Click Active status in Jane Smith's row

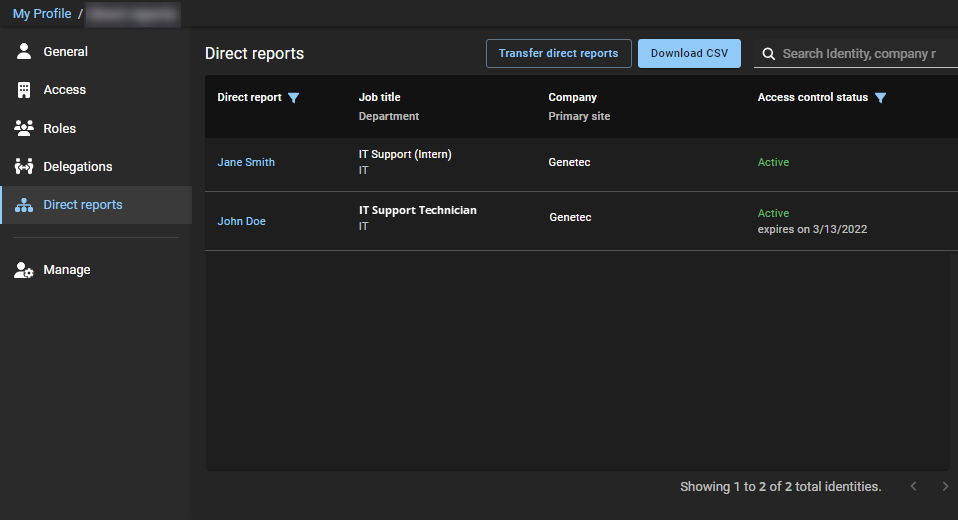[773, 162]
